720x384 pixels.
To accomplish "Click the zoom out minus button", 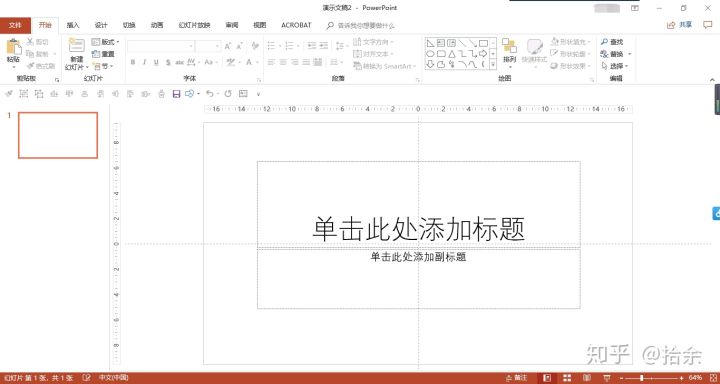I will click(x=622, y=378).
